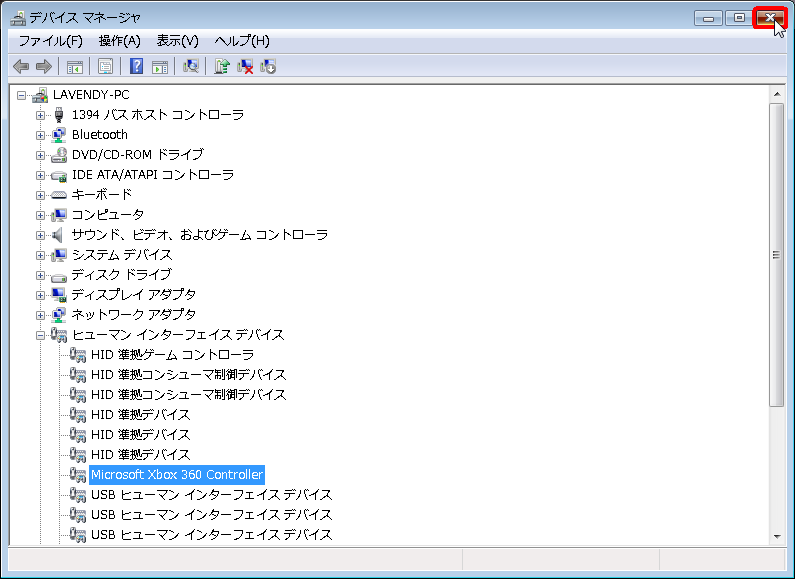Click the HID 準拠ゲーム コントローラ device icon
This screenshot has height=579, width=795.
[78, 355]
